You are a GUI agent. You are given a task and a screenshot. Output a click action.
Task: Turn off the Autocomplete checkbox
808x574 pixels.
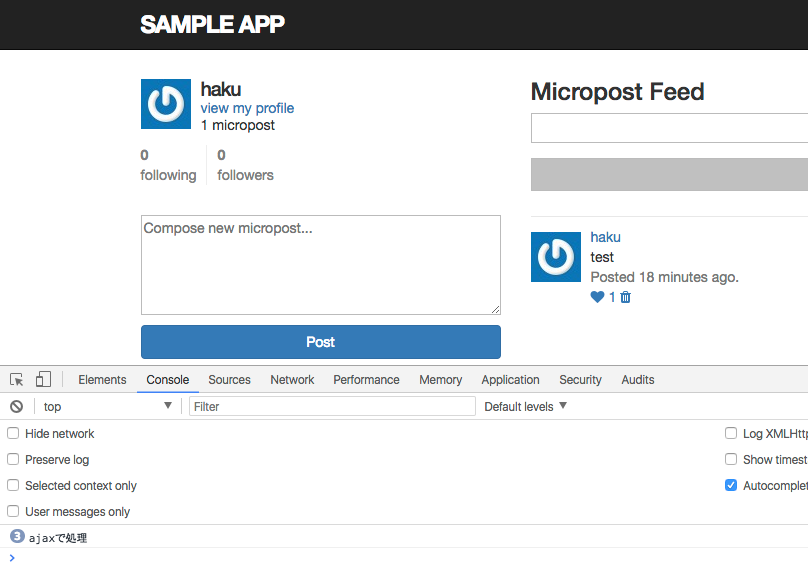732,486
